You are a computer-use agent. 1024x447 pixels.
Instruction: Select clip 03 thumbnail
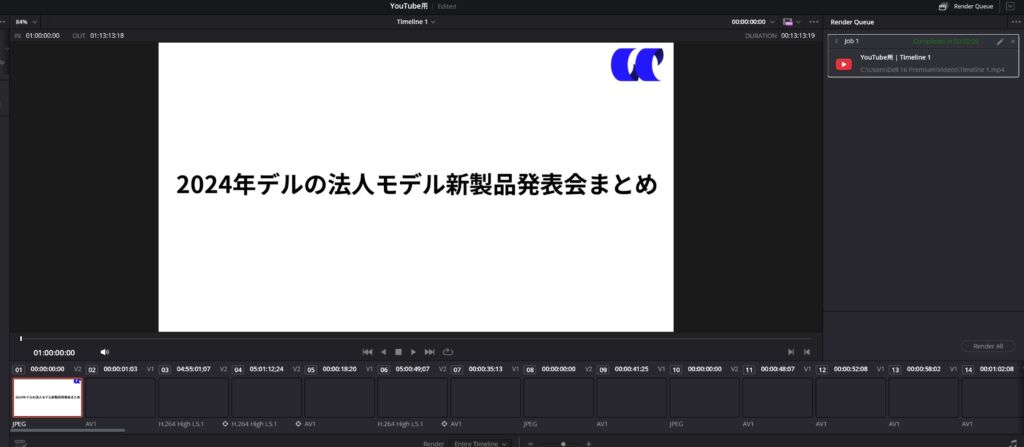[194, 397]
